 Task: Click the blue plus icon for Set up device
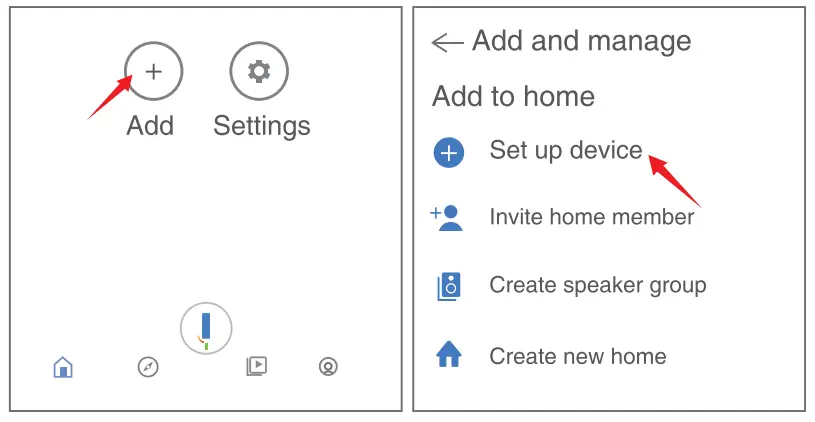449,153
